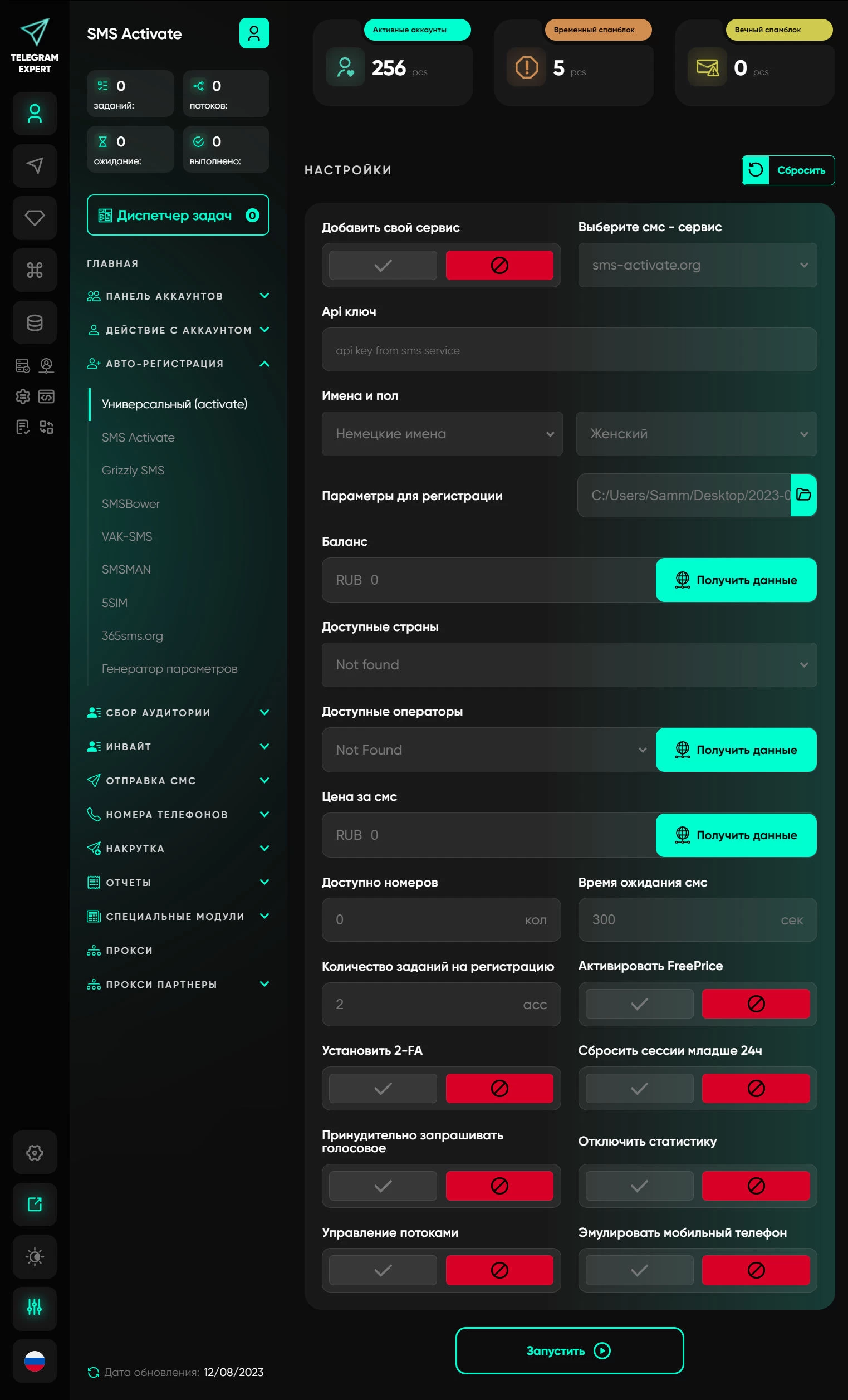Image resolution: width=848 pixels, height=1400 pixels.
Task: Change language via the Russian flag icon
Action: tap(35, 1361)
